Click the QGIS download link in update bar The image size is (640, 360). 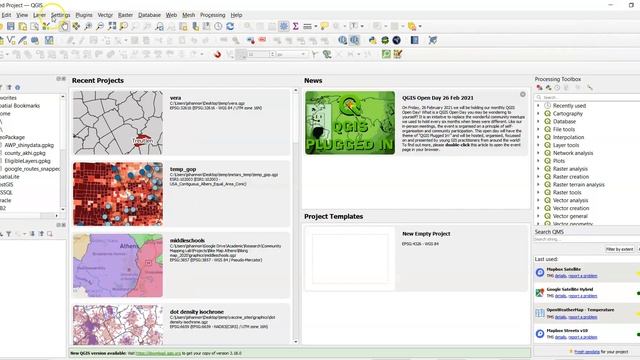[x=158, y=353]
